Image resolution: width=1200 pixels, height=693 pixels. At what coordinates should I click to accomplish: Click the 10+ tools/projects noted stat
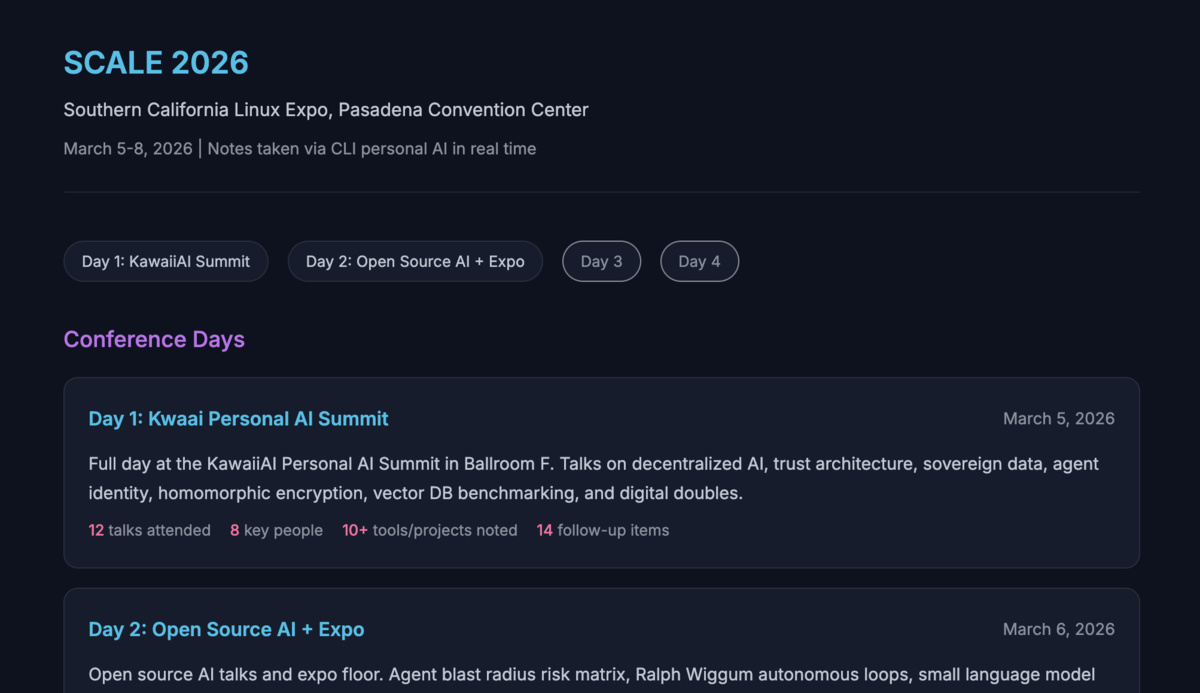(430, 530)
